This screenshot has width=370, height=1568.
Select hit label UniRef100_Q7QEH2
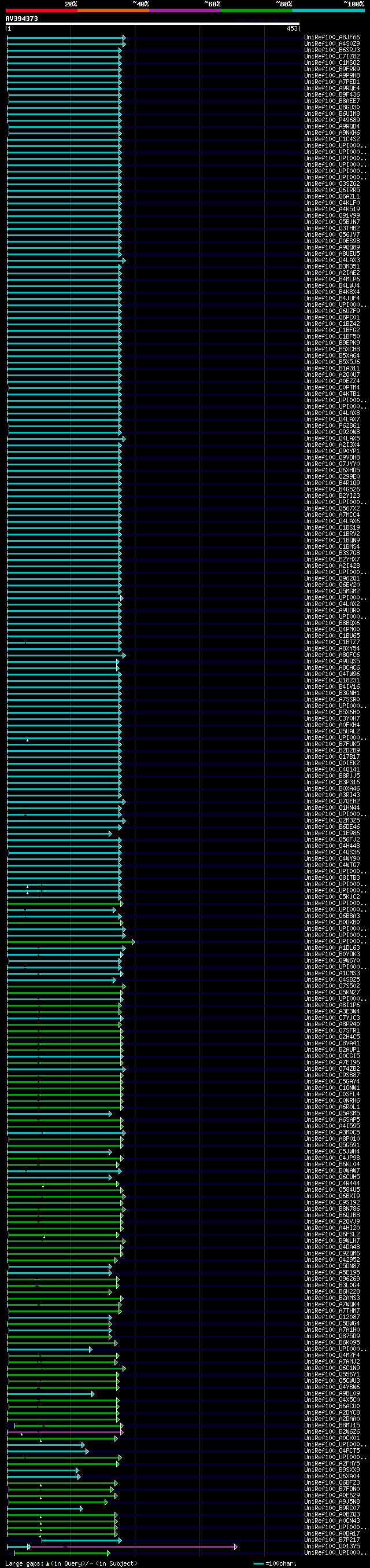point(332,802)
